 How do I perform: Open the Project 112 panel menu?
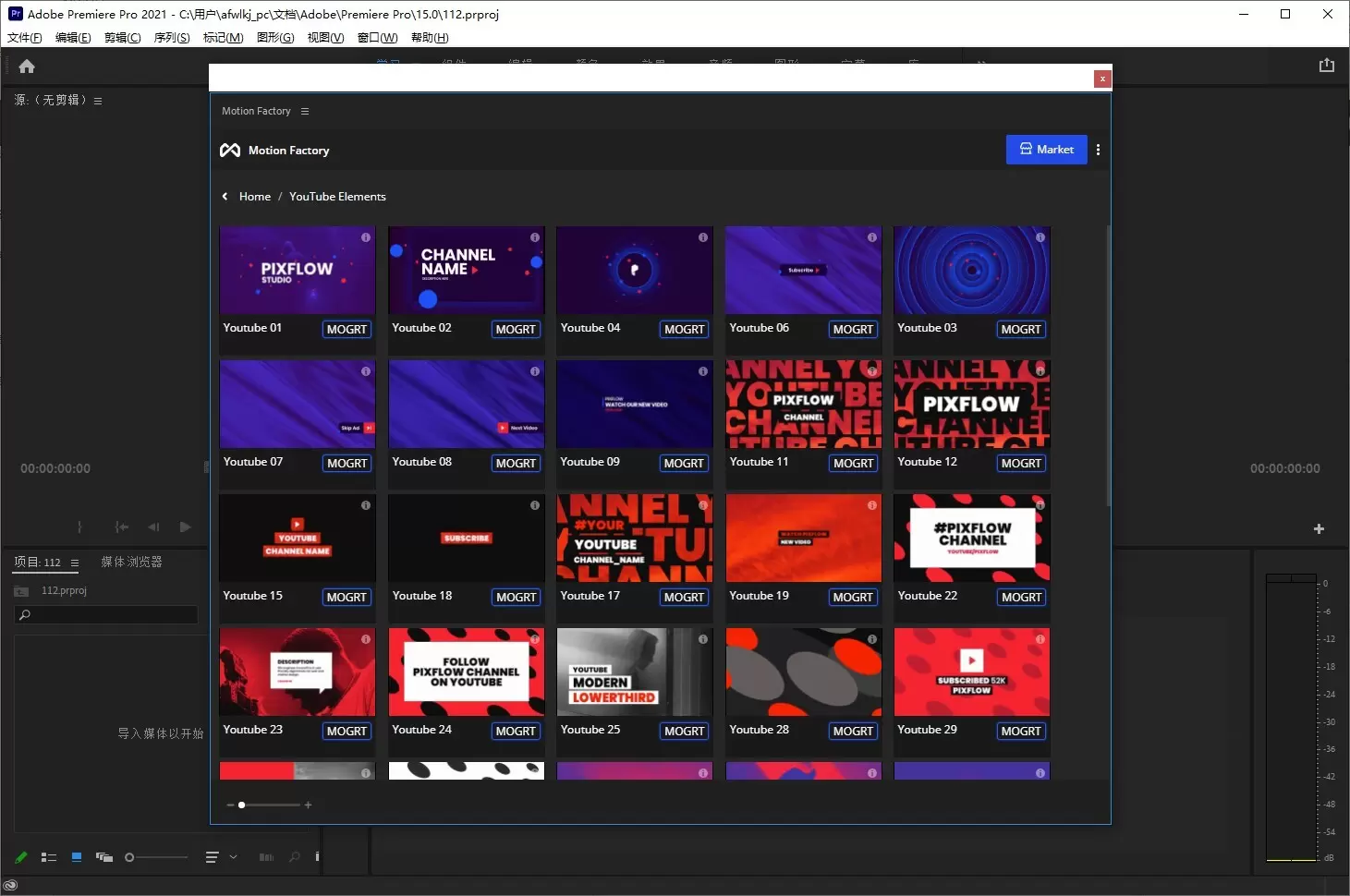75,563
